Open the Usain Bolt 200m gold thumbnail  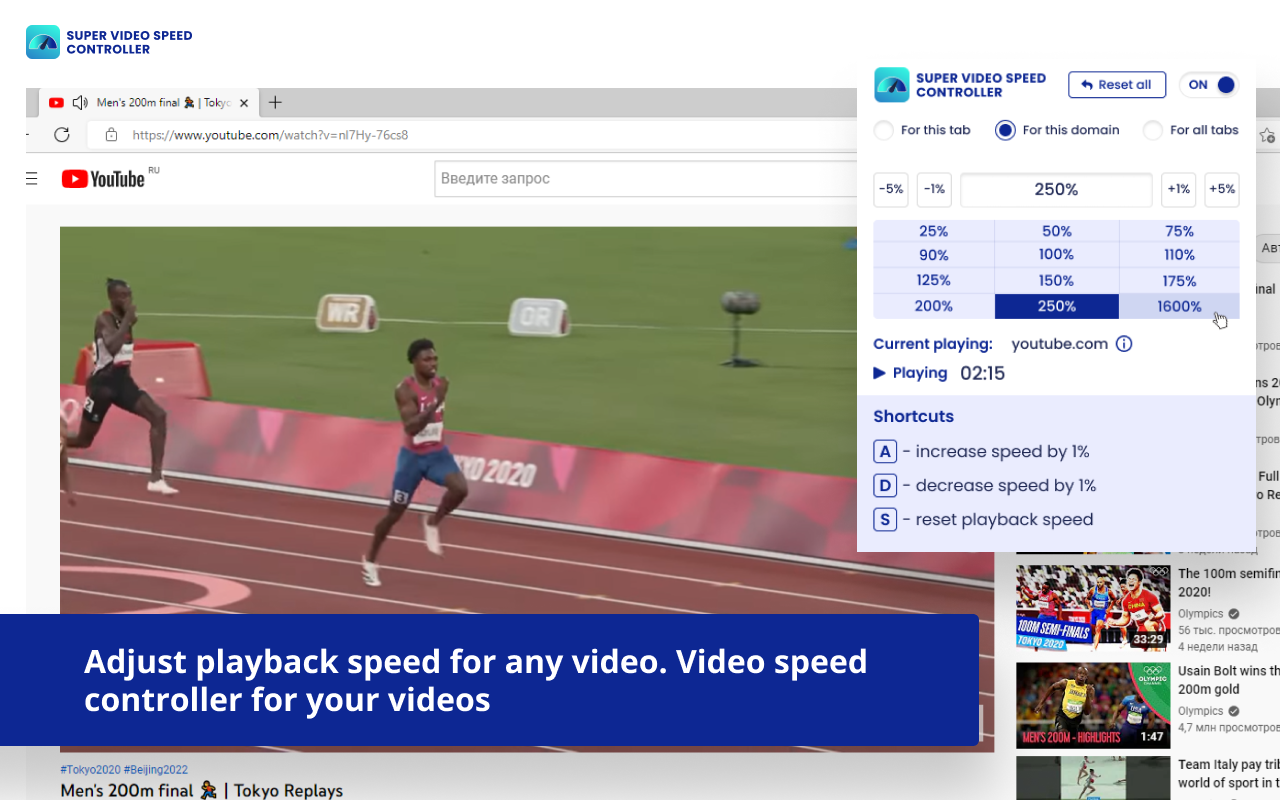pos(1093,705)
